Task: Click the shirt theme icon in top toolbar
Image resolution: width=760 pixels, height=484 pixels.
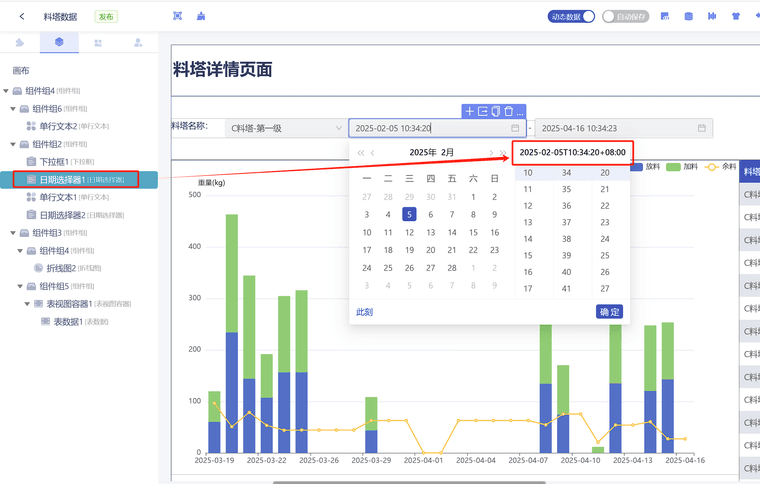Action: coord(736,16)
